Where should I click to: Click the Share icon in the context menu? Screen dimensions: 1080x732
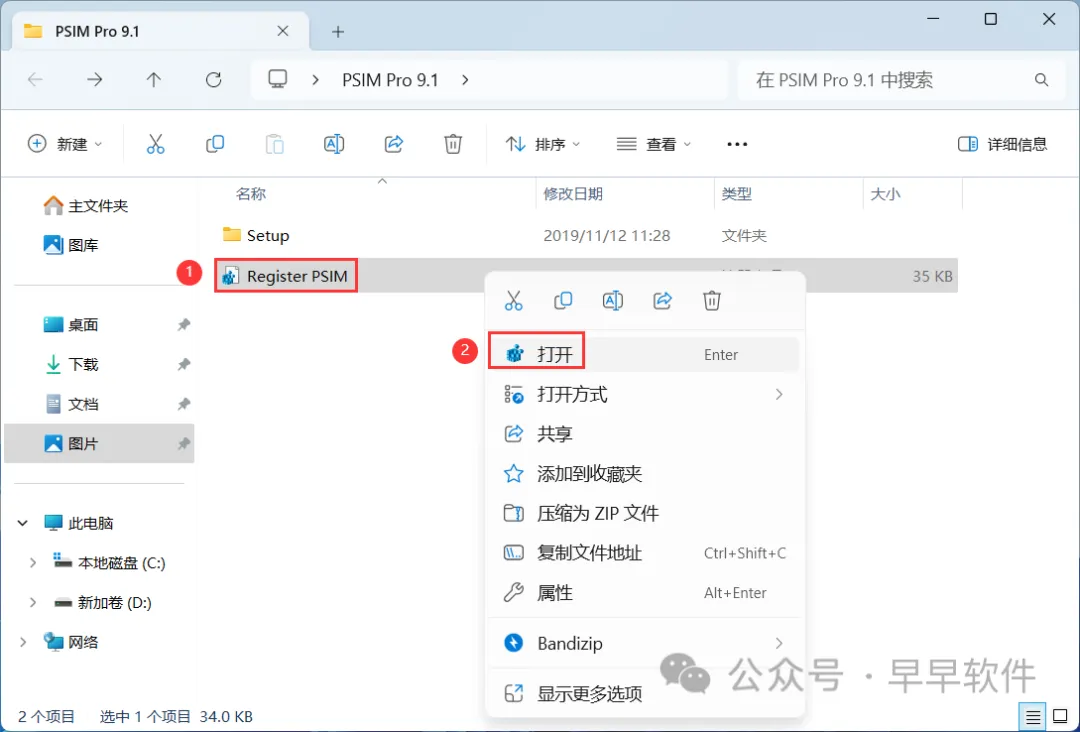[662, 300]
